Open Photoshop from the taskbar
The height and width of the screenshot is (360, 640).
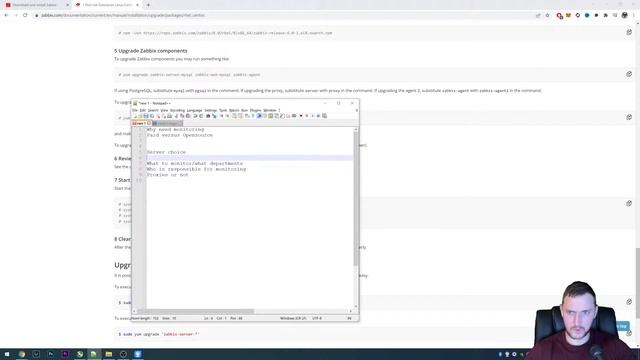[x=51, y=354]
